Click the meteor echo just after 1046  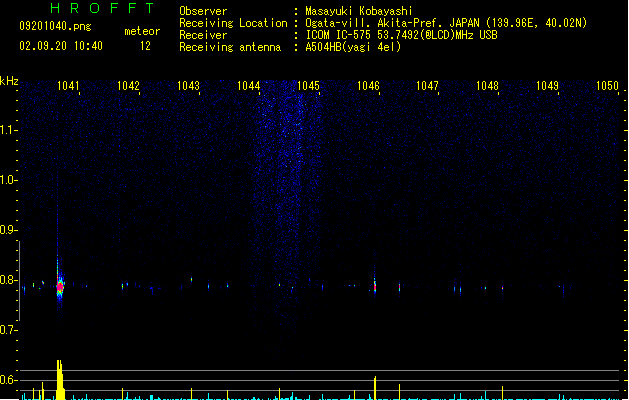(x=375, y=286)
